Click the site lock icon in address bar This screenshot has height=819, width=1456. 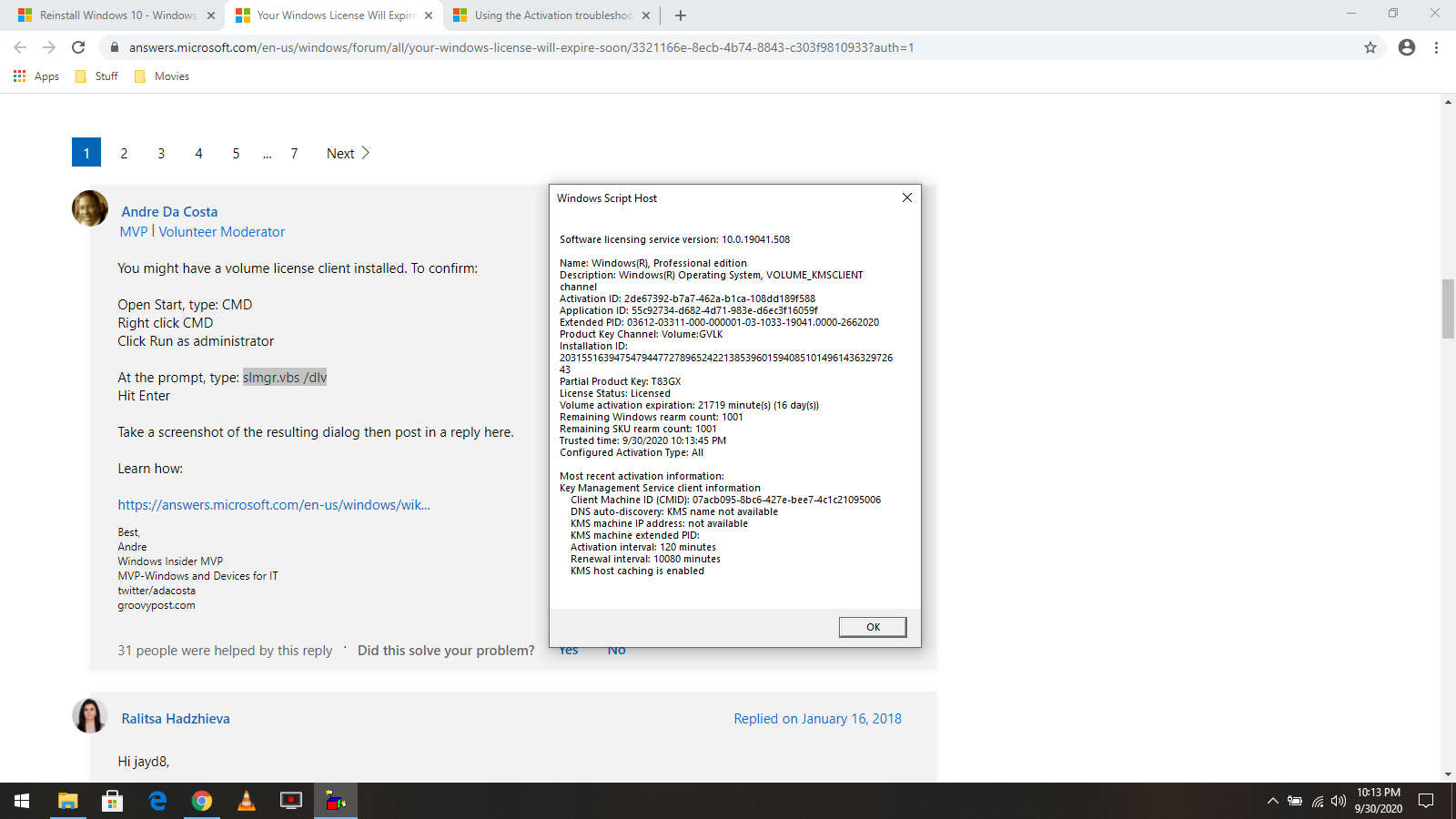115,47
